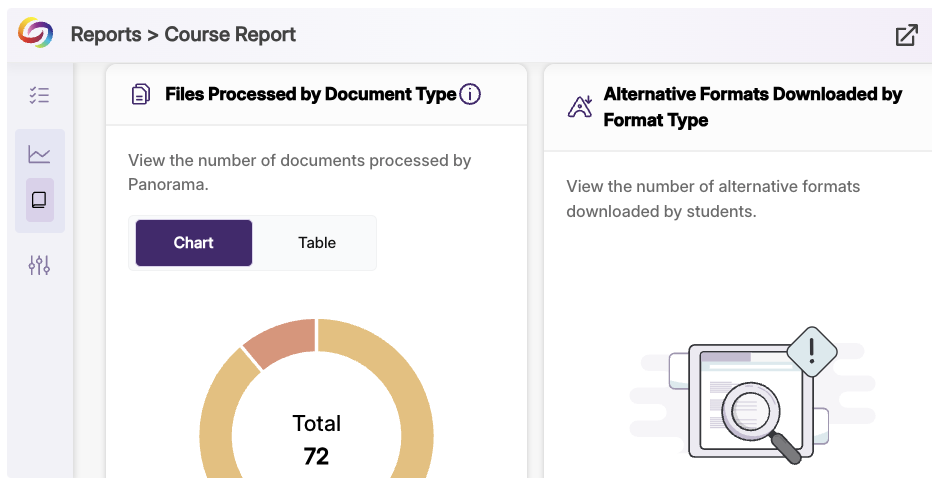Click the Files Processed by Document Type heading
This screenshot has height=494, width=932.
[310, 94]
